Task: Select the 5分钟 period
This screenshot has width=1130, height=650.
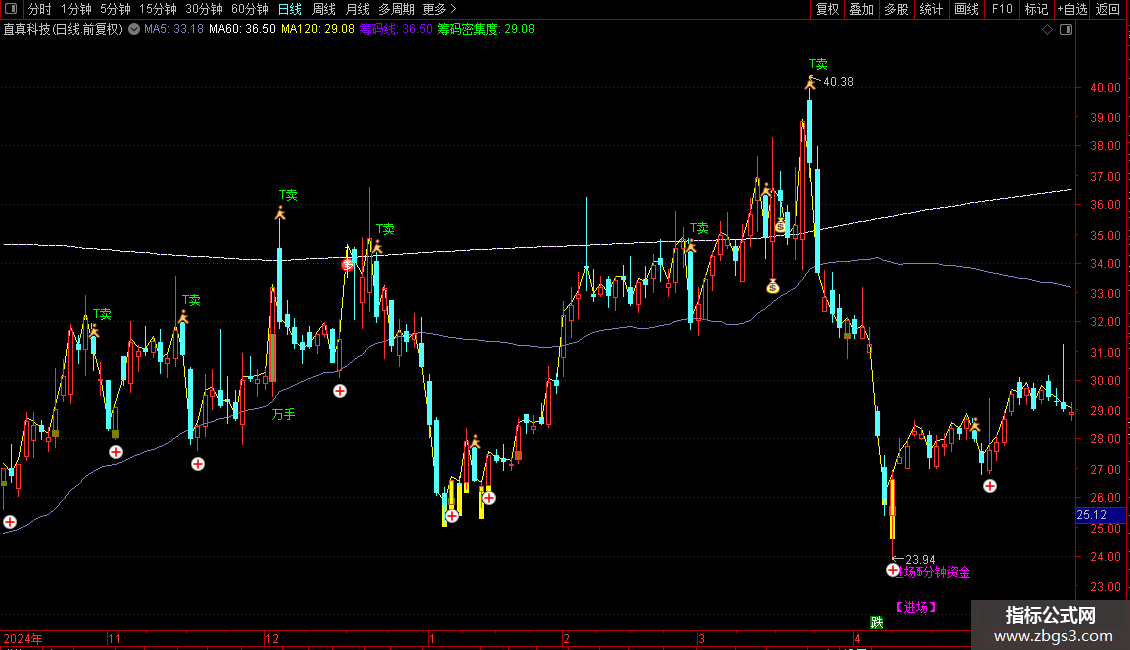Action: [x=115, y=9]
